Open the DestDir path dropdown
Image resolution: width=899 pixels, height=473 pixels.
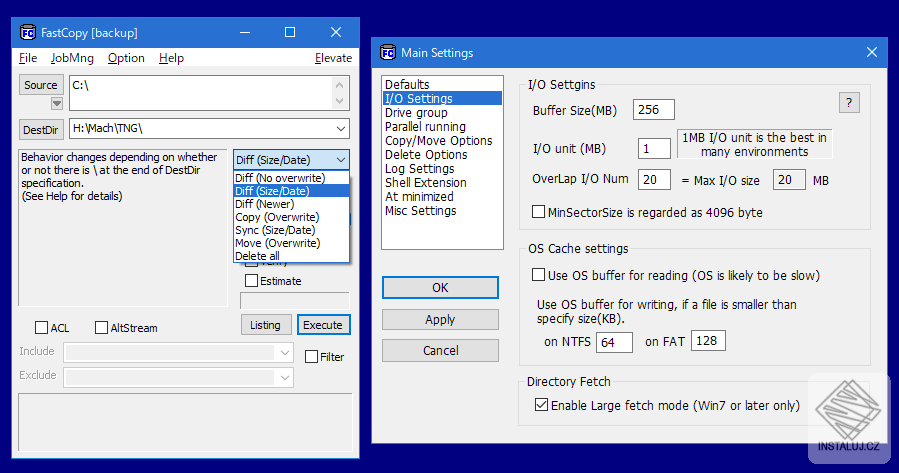point(341,128)
